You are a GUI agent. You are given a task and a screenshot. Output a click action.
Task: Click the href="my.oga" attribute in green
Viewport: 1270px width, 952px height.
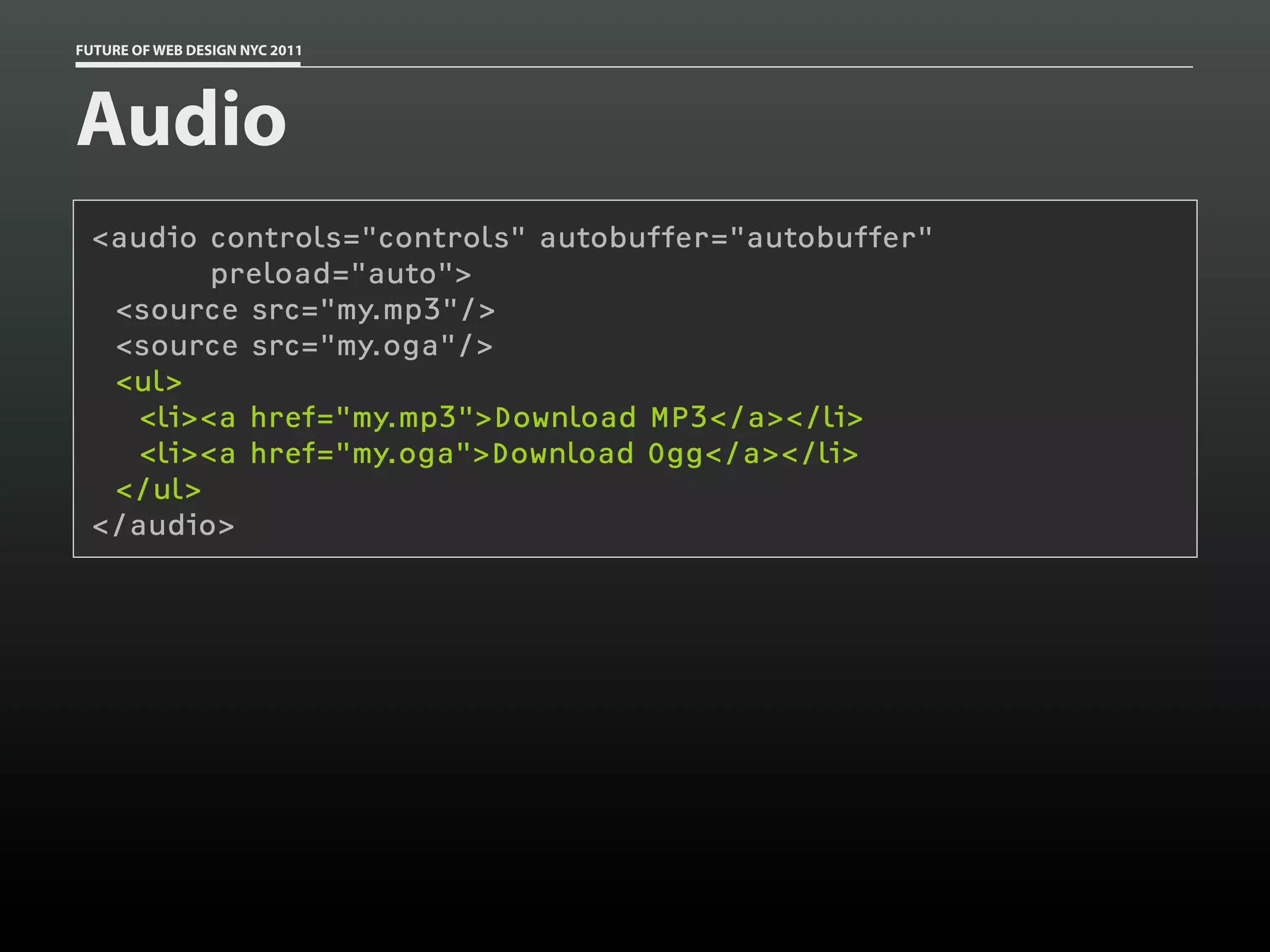[x=361, y=454]
